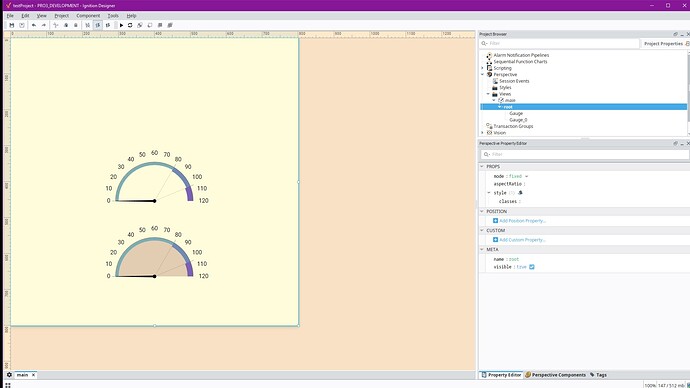Click the gear icon beside the main tab

tap(9, 375)
